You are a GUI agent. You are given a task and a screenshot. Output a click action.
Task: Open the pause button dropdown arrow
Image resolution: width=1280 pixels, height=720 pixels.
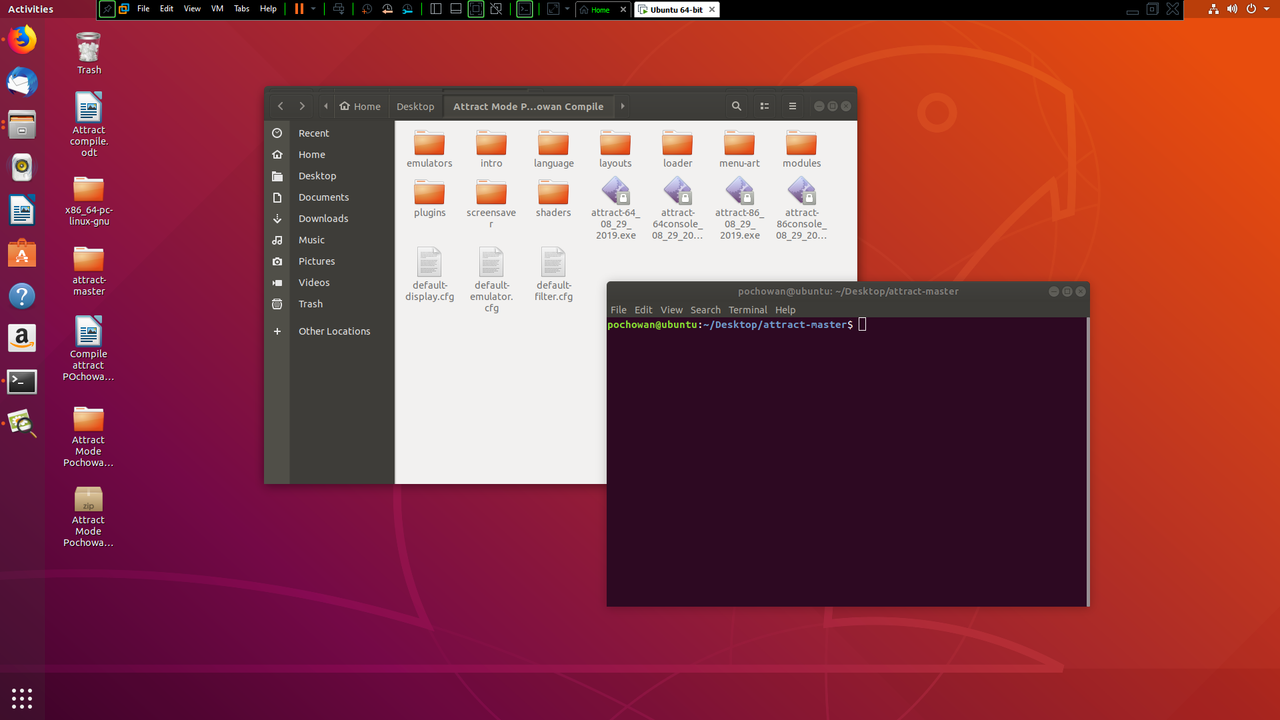tap(313, 9)
